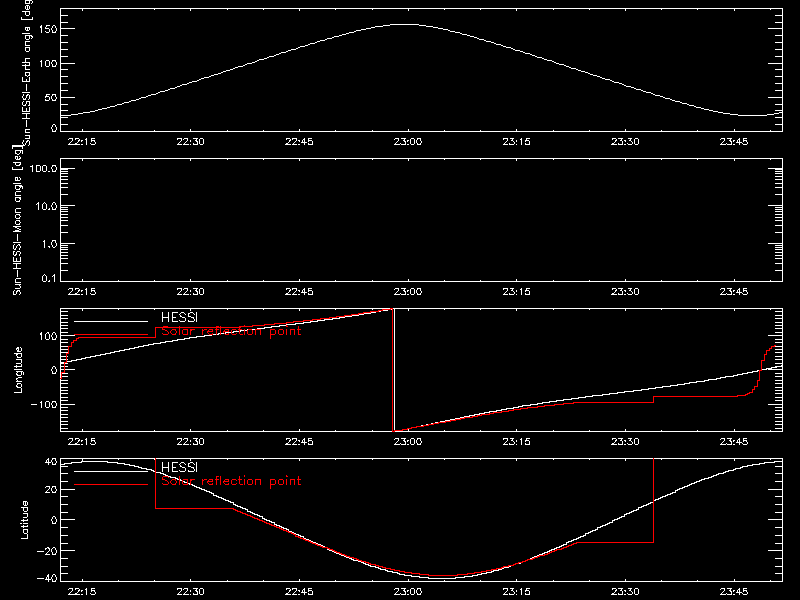The width and height of the screenshot is (800, 600).
Task: Click the Sun-HESSI-Earth angle [deg] axis title
Action: (27, 71)
